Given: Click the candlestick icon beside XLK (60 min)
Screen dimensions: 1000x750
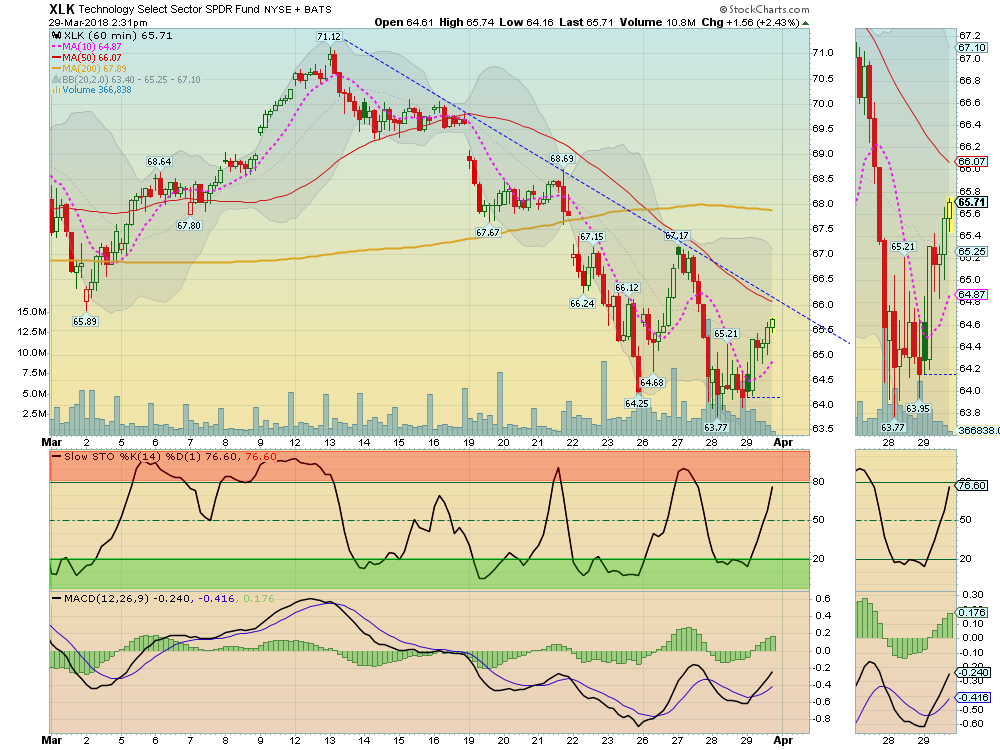Looking at the screenshot, I should [x=57, y=36].
